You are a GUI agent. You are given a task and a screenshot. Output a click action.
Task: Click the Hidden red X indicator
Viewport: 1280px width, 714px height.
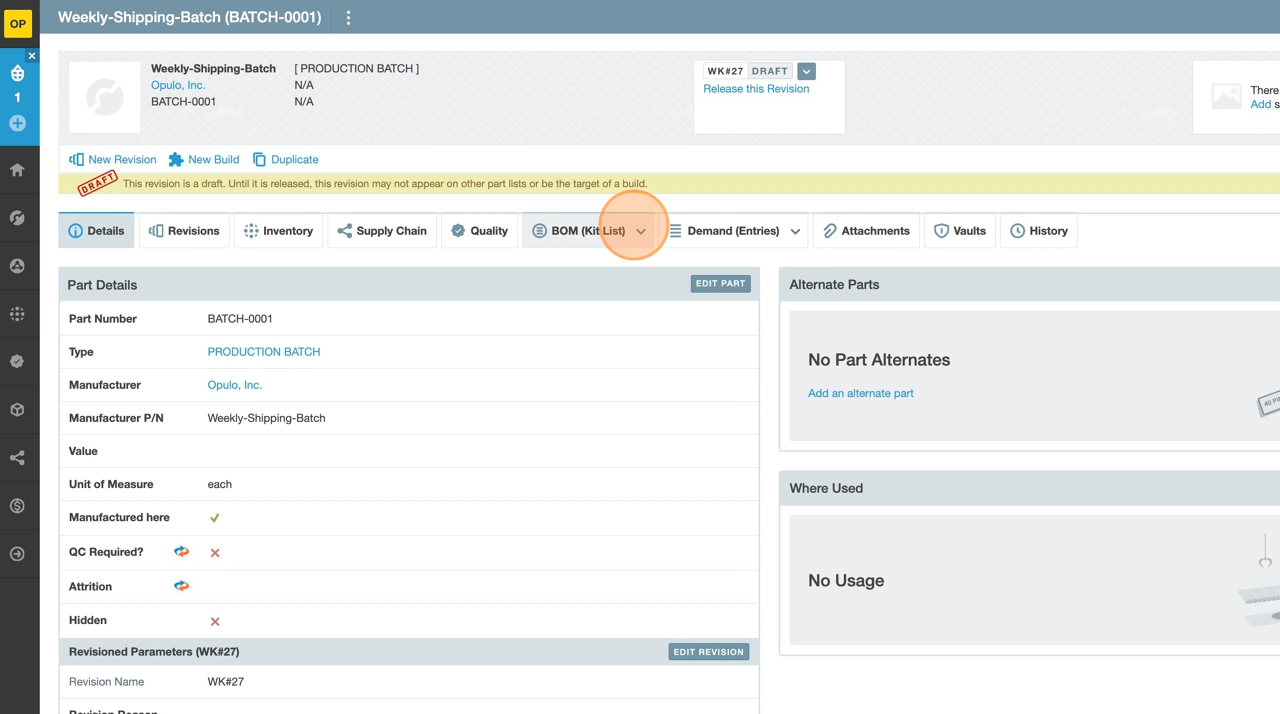pos(215,621)
